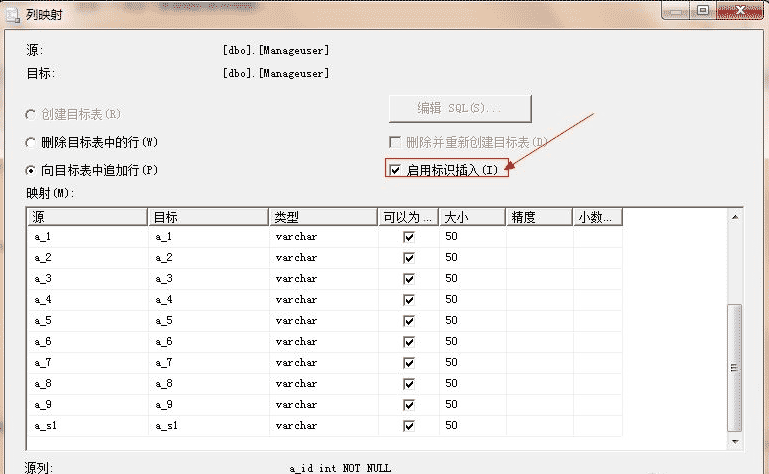769x474 pixels.
Task: Toggle nullable checkbox in a_5 row
Action: click(x=409, y=321)
